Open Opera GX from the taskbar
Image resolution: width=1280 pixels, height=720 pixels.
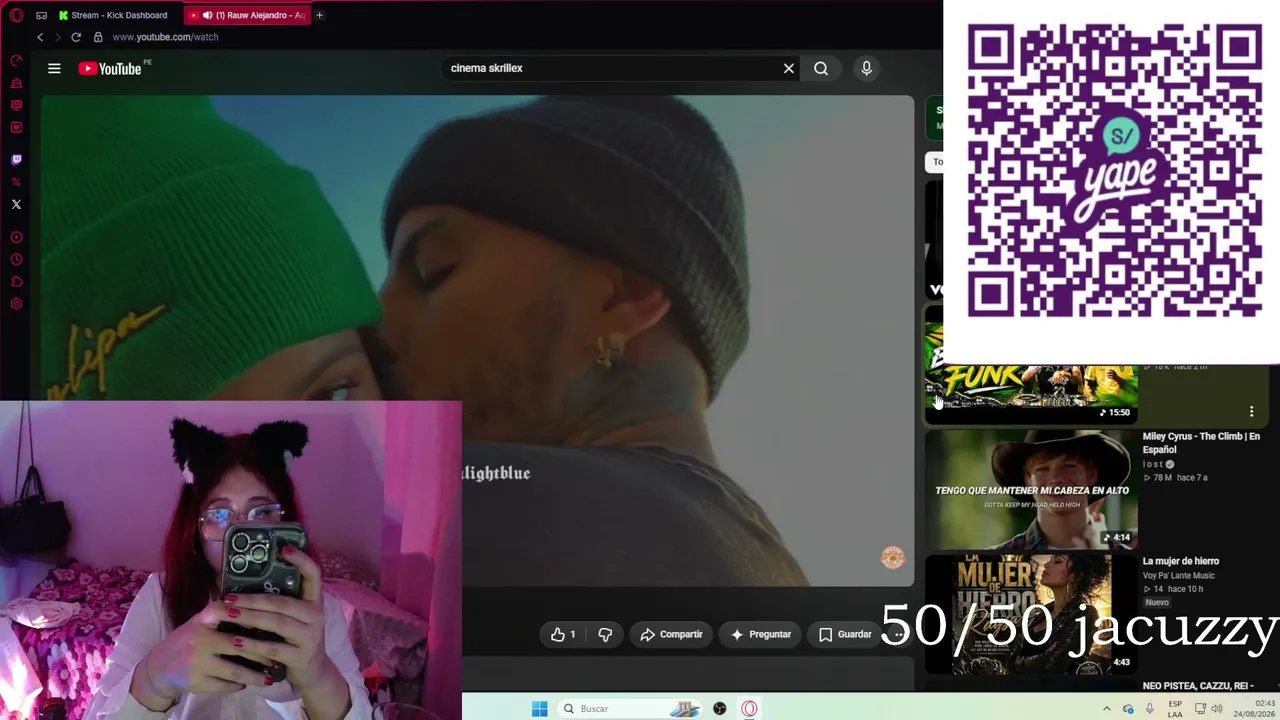point(749,708)
